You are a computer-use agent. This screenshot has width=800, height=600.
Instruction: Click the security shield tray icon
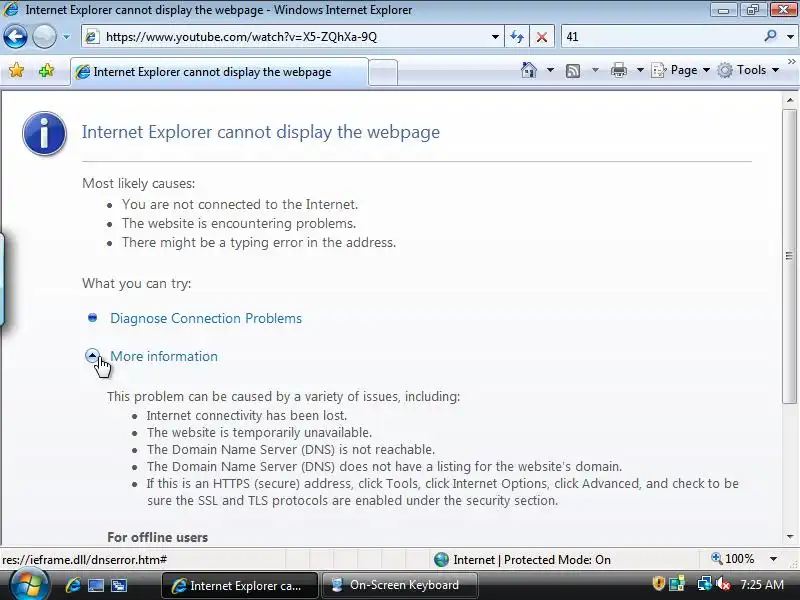658,583
